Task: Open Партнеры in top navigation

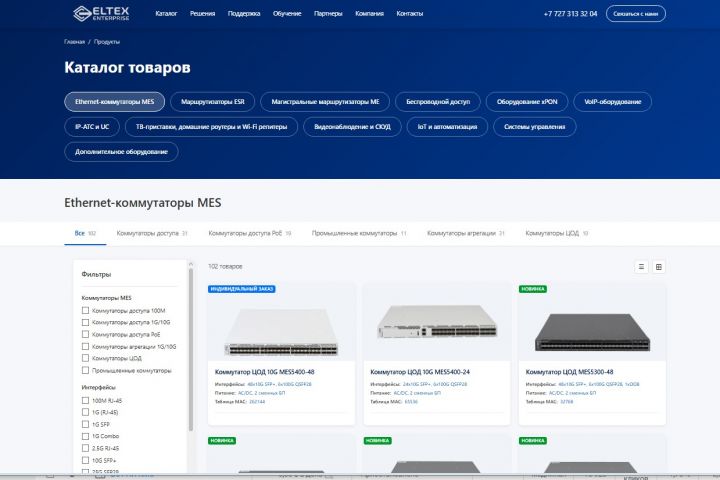Action: tap(328, 13)
